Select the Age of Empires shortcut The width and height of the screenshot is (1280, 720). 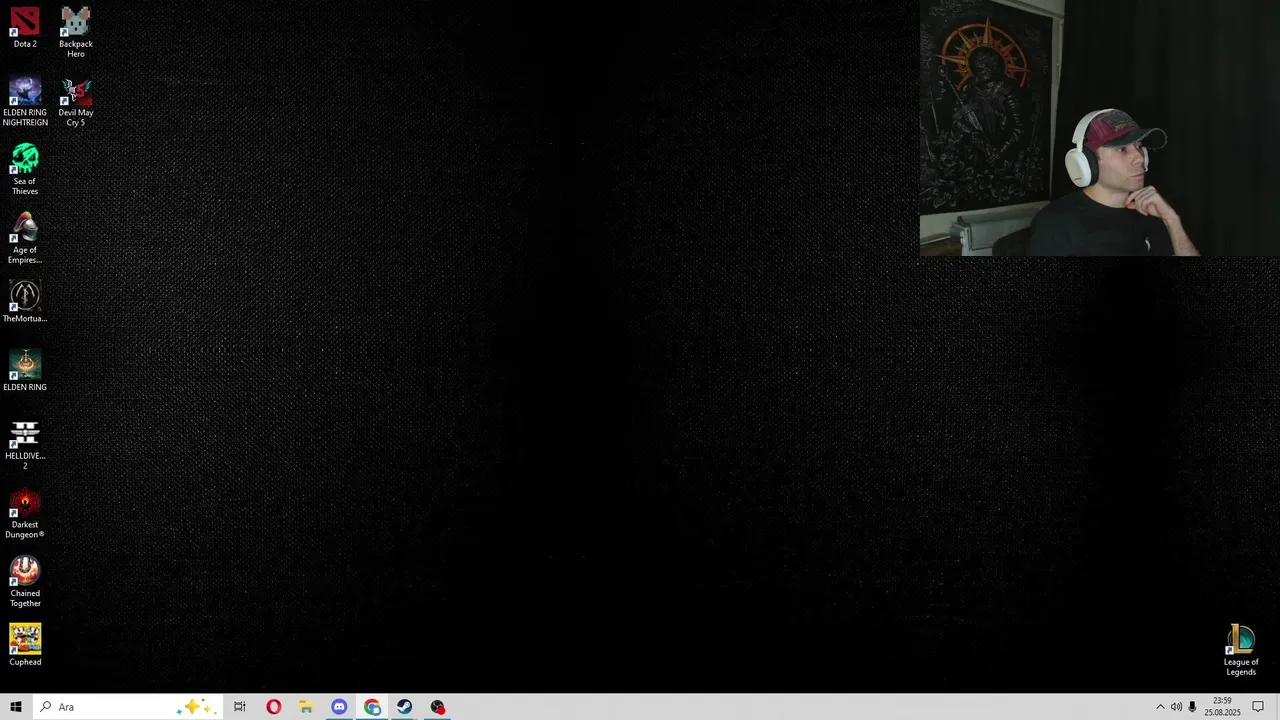(x=25, y=238)
